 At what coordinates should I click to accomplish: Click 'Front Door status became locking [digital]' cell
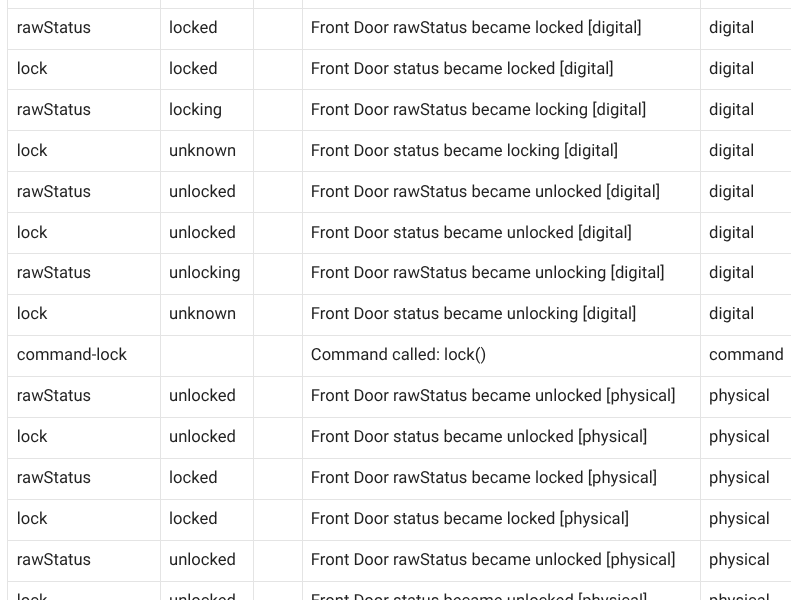(501, 151)
